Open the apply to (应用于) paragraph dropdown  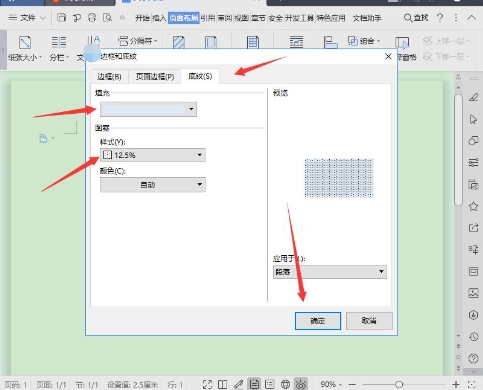(330, 272)
